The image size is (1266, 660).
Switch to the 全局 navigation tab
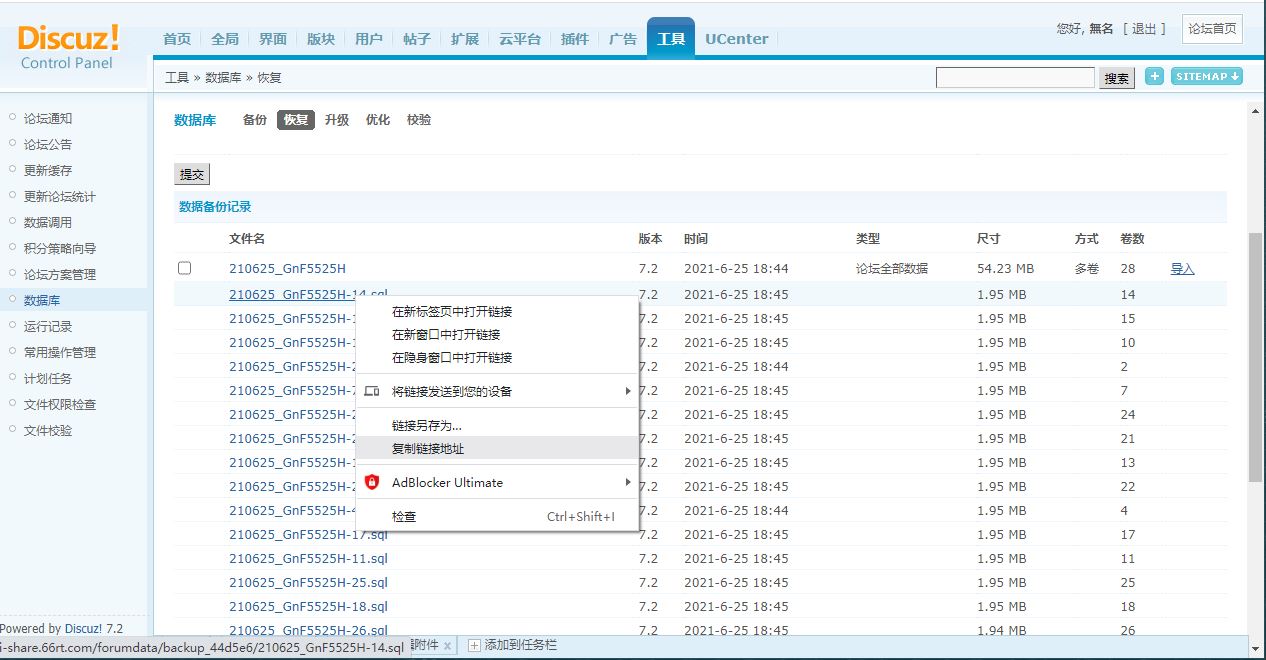click(x=225, y=39)
